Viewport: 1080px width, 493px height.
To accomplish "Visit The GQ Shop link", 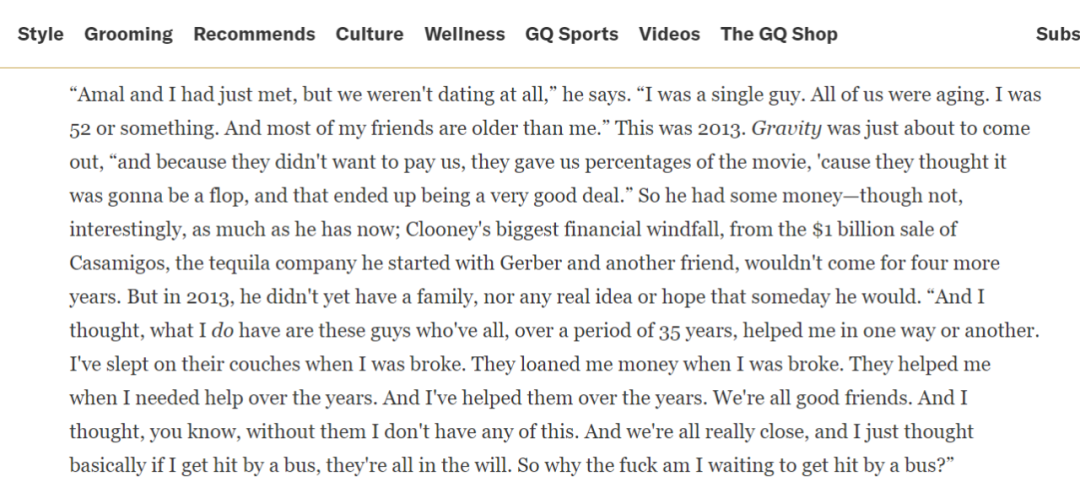I will (x=779, y=34).
